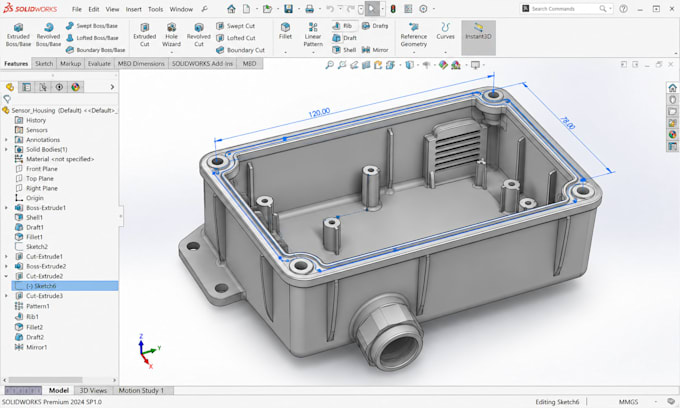Click the Save icon
Screen dimensions: 680x408
coord(288,9)
